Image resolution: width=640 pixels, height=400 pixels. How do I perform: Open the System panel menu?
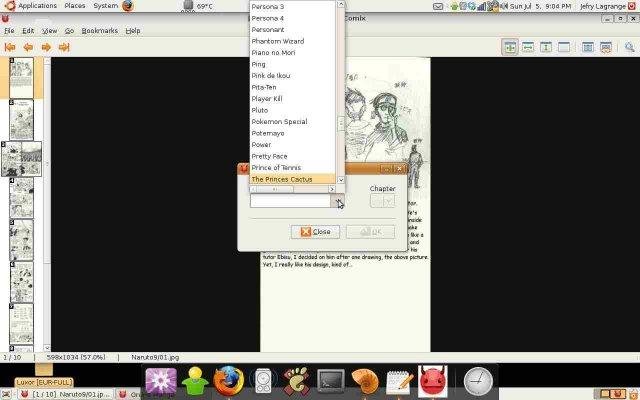click(x=105, y=6)
